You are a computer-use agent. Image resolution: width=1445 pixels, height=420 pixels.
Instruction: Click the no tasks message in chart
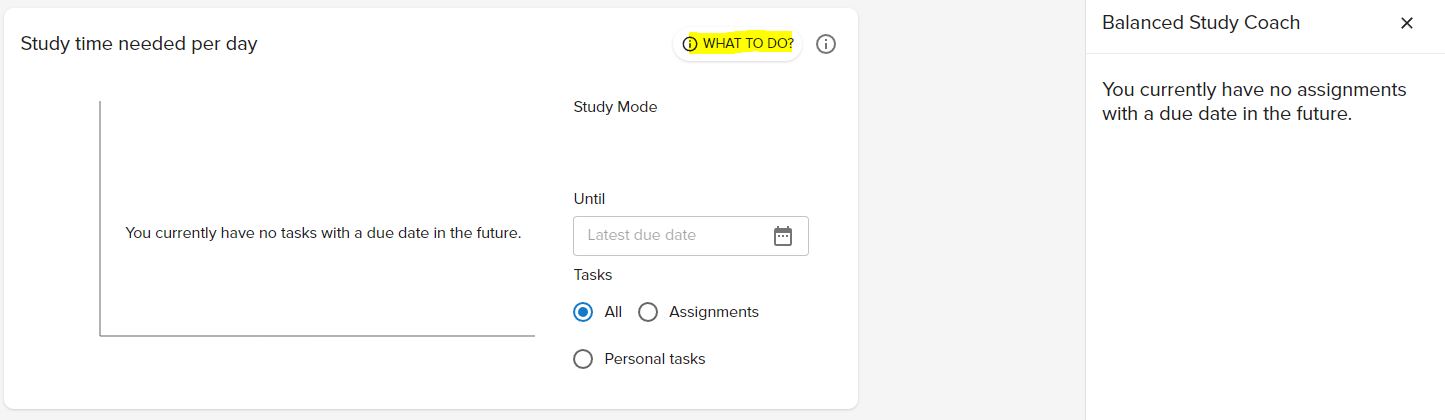[323, 233]
